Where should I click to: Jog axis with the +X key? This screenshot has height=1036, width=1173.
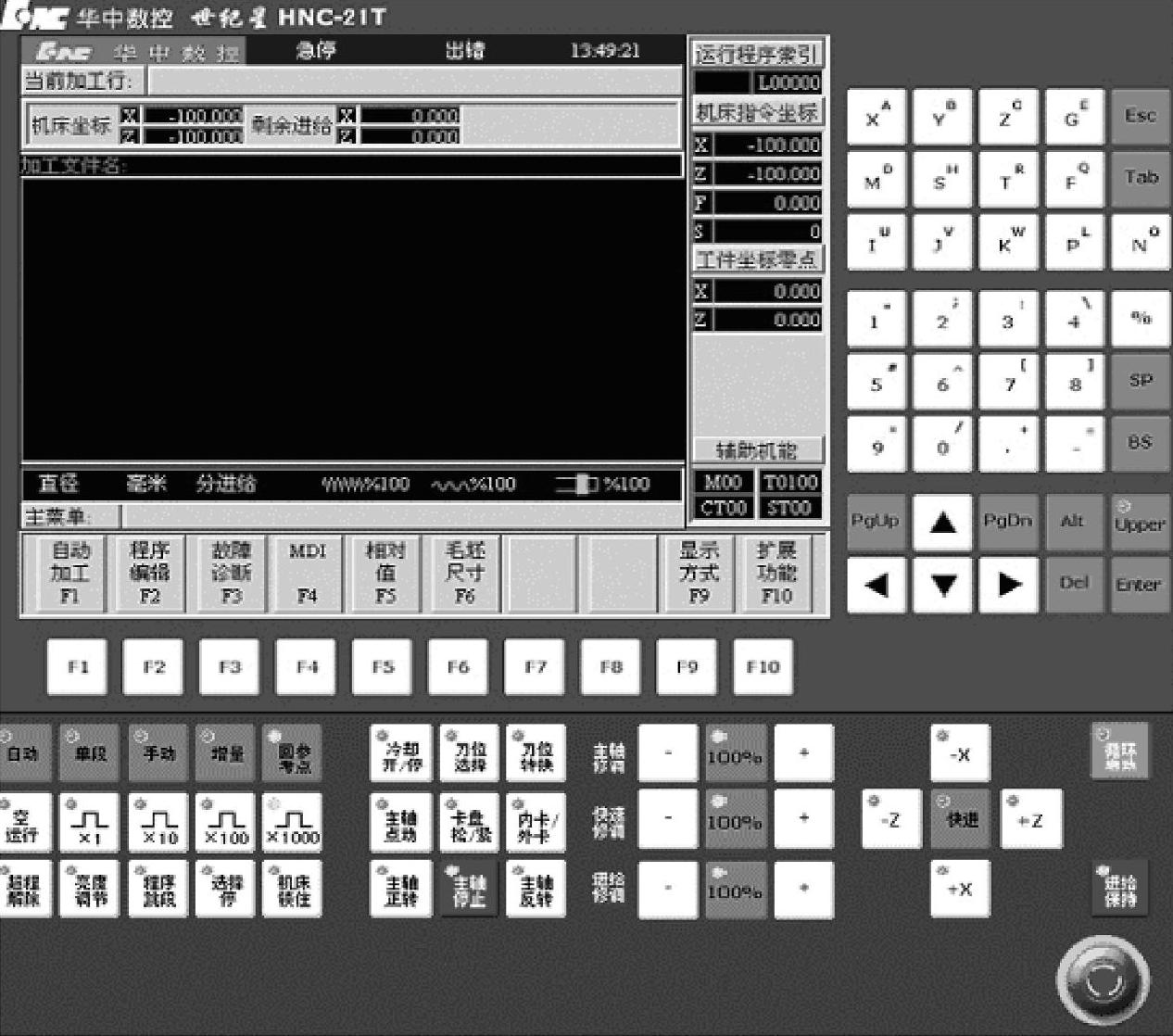pyautogui.click(x=961, y=890)
